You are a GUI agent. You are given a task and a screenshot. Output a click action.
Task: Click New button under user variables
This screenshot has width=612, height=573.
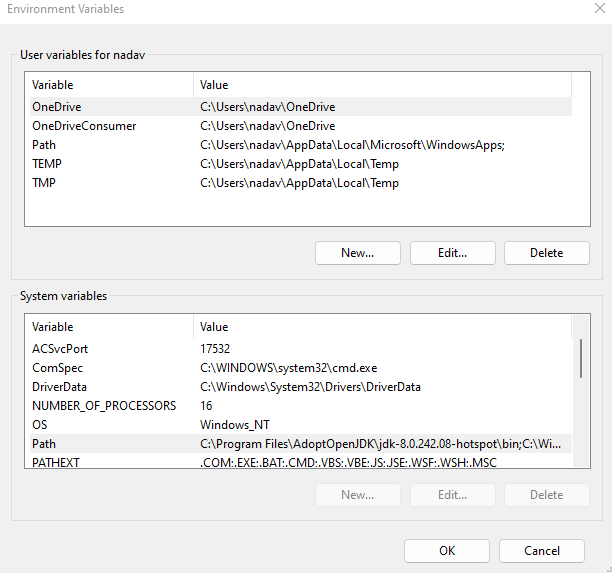pos(358,253)
